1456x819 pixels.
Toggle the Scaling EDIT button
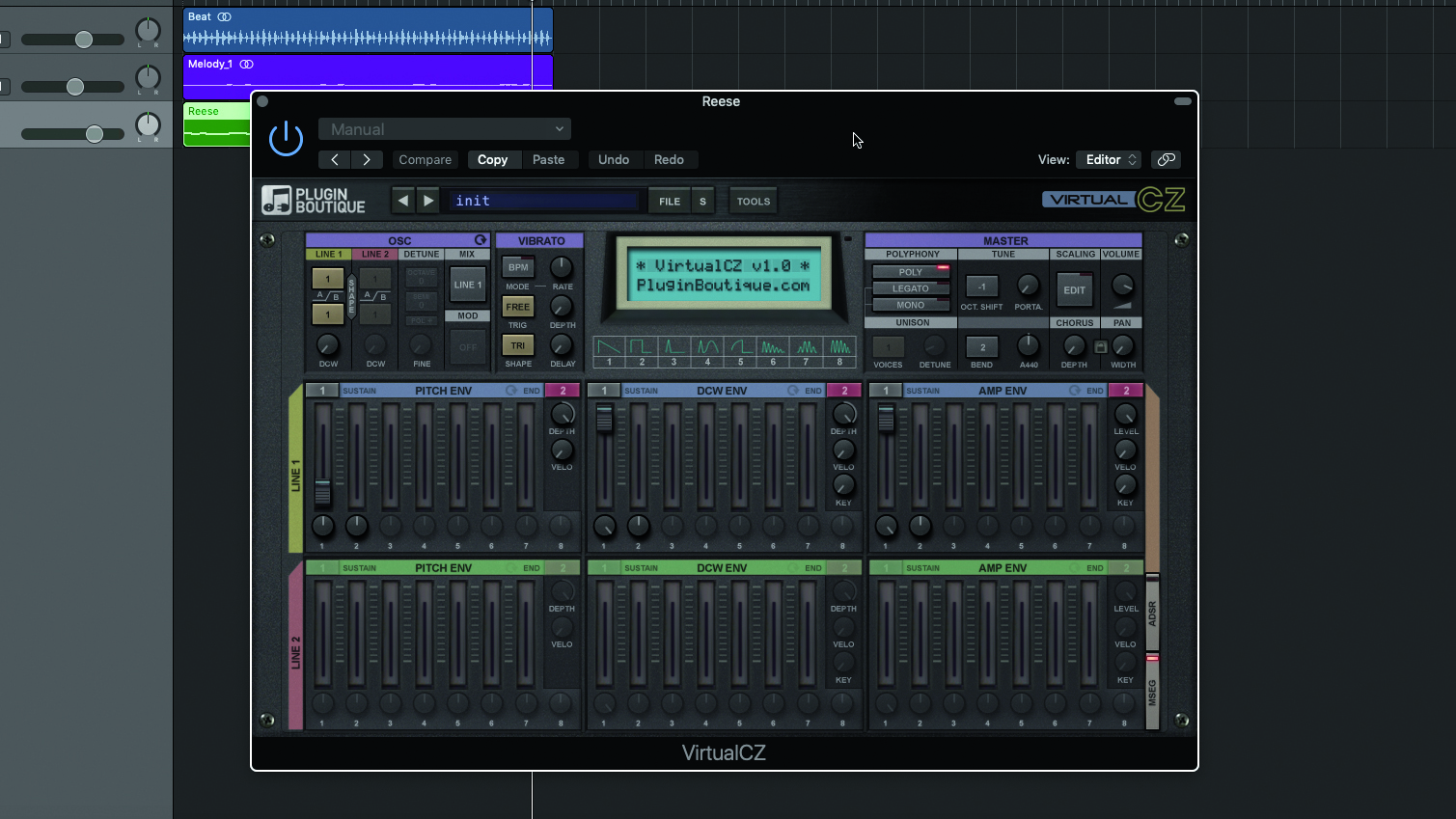point(1075,289)
